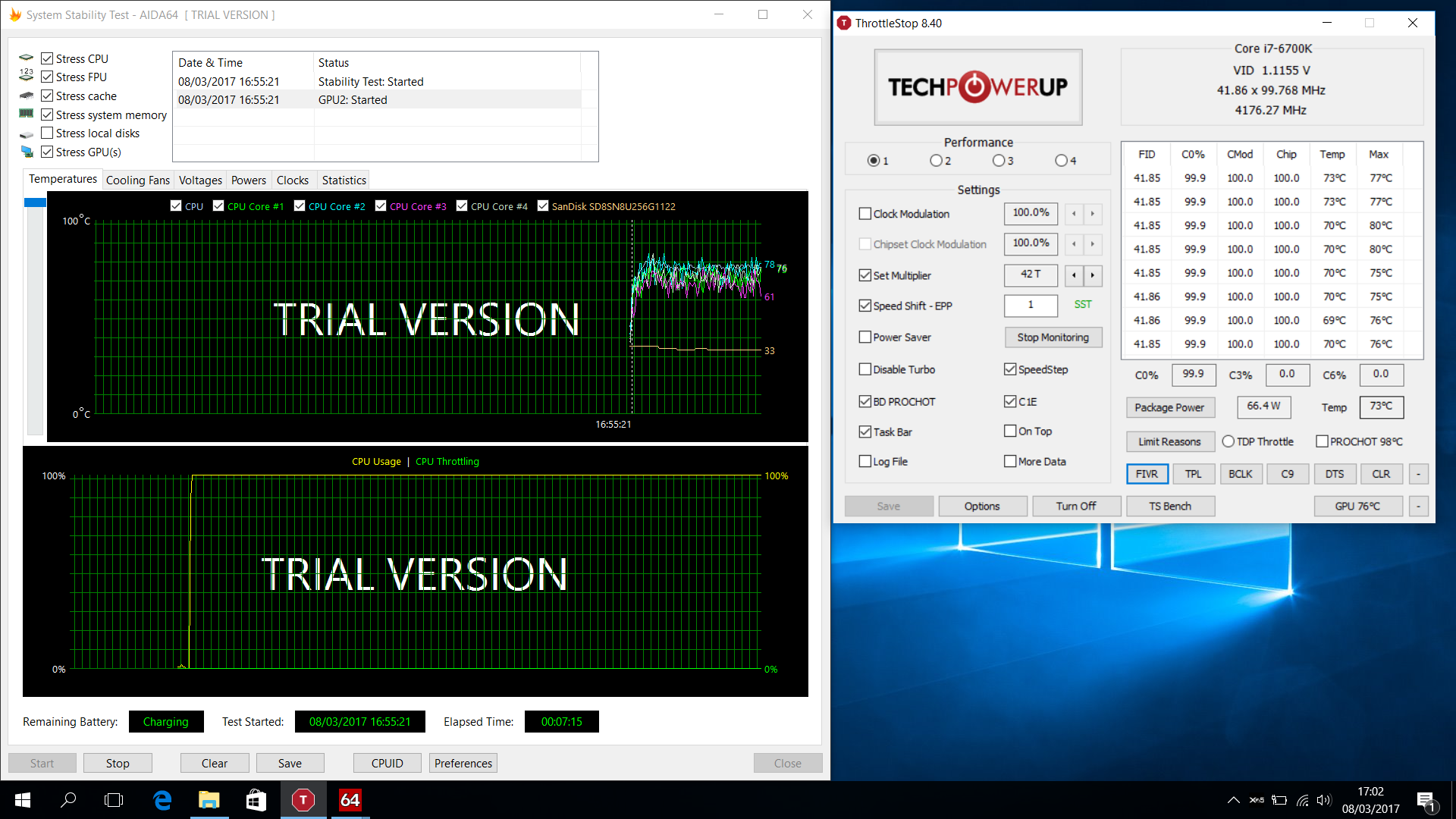Click the Stress system memory RAM icon
Image resolution: width=1456 pixels, height=819 pixels.
click(27, 114)
